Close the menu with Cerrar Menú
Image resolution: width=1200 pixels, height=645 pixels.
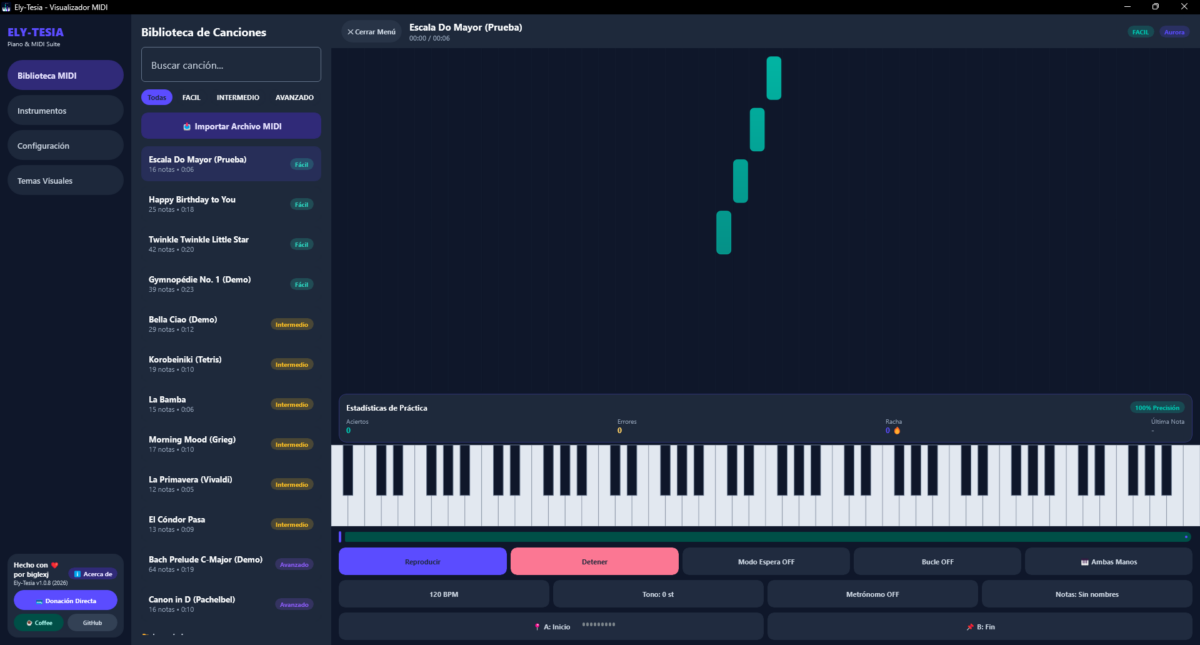point(371,32)
